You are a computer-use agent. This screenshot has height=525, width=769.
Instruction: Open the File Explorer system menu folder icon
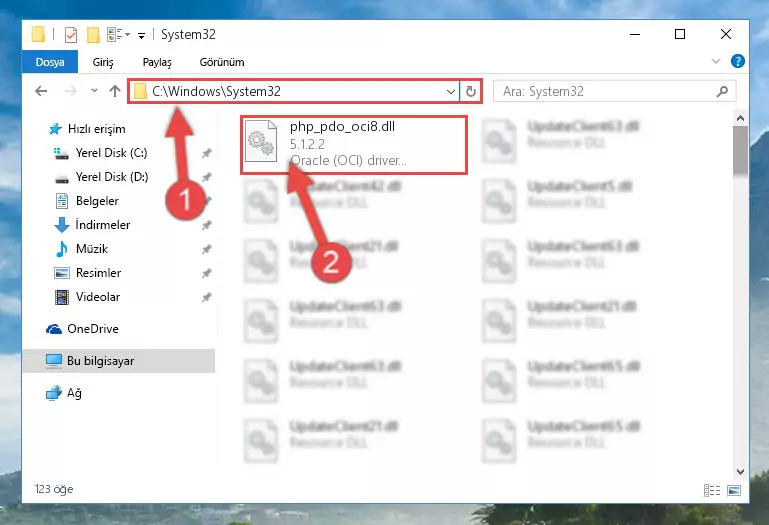38,34
